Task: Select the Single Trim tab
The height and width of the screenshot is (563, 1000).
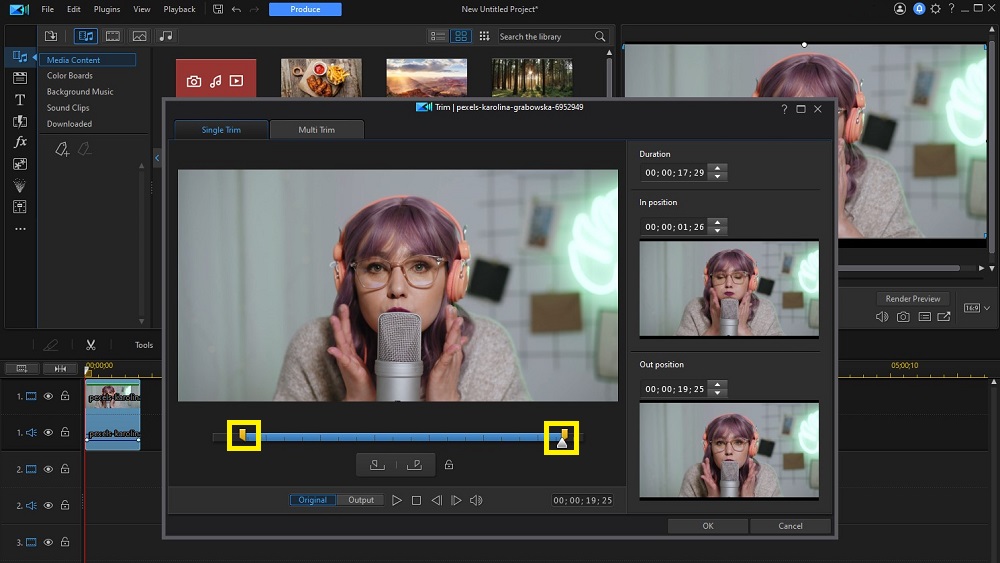Action: [221, 129]
